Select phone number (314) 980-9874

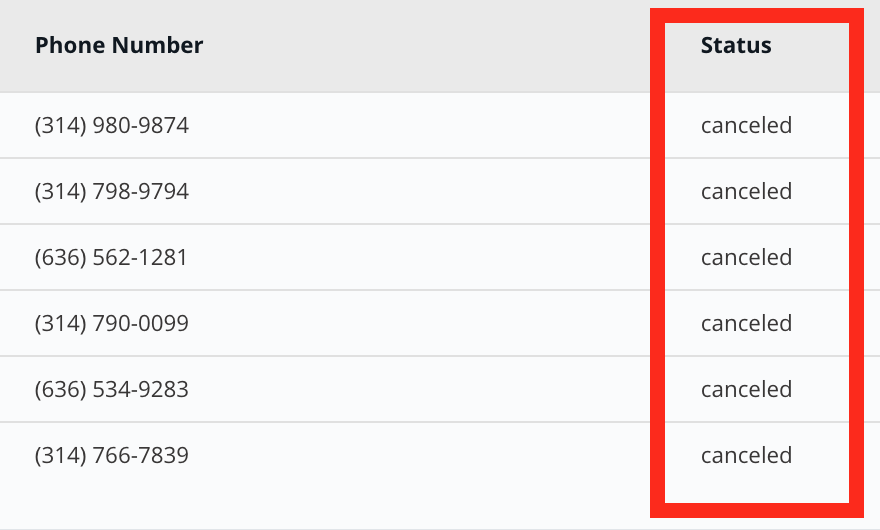(112, 125)
